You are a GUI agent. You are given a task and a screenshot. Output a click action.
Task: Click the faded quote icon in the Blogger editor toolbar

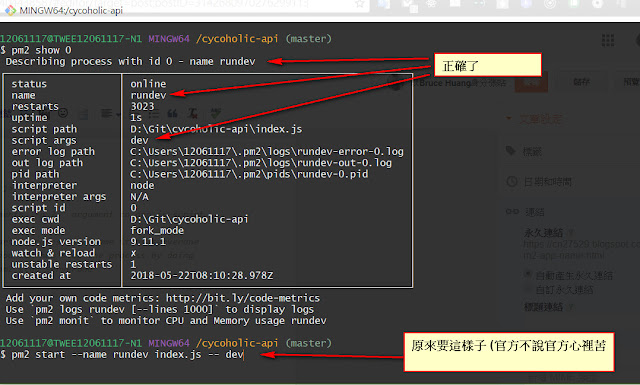click(x=172, y=113)
